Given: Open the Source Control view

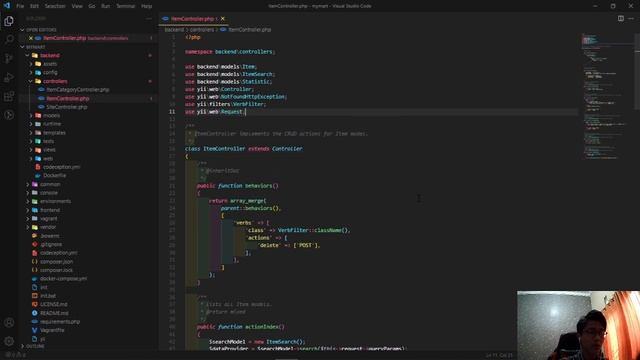Looking at the screenshot, I should pos(9,58).
